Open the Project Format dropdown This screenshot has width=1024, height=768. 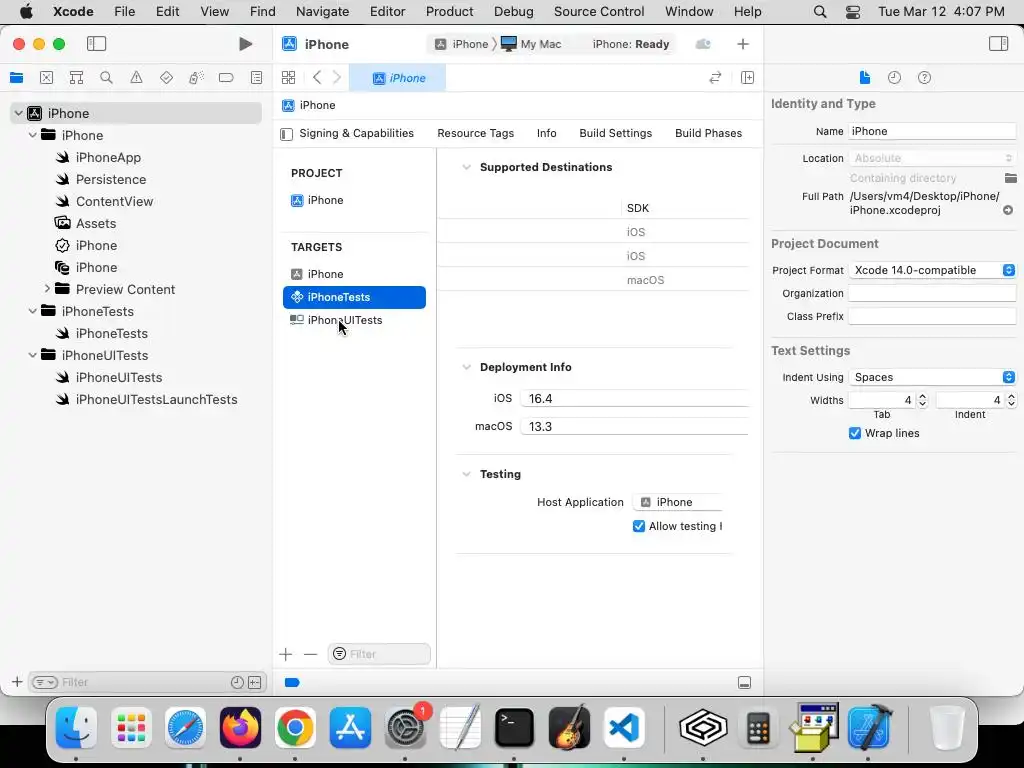932,270
